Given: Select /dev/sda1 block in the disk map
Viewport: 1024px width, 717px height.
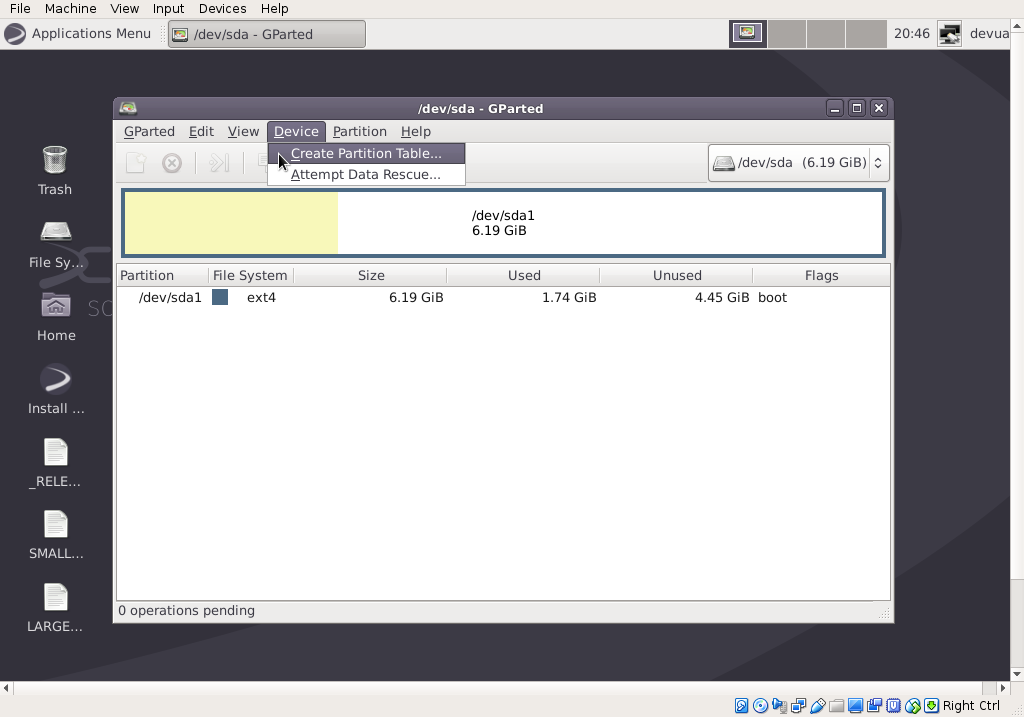Looking at the screenshot, I should [504, 223].
